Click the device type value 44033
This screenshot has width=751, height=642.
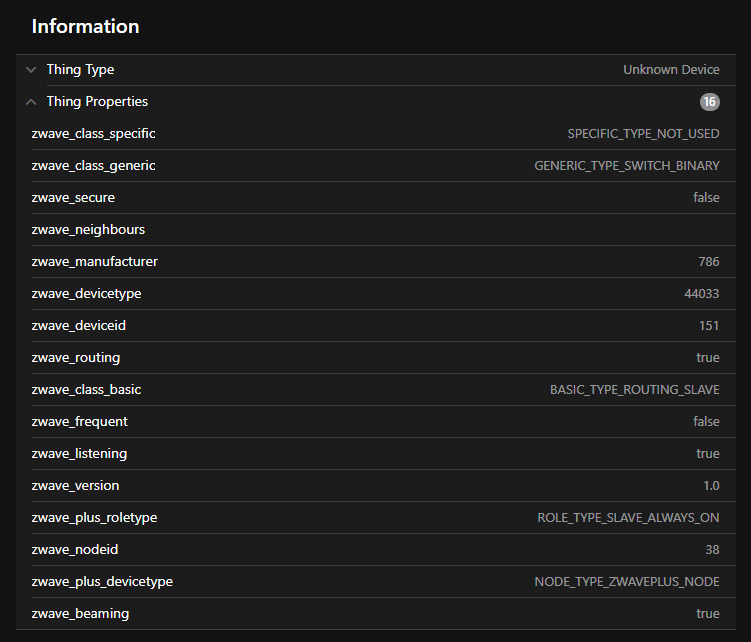701,294
